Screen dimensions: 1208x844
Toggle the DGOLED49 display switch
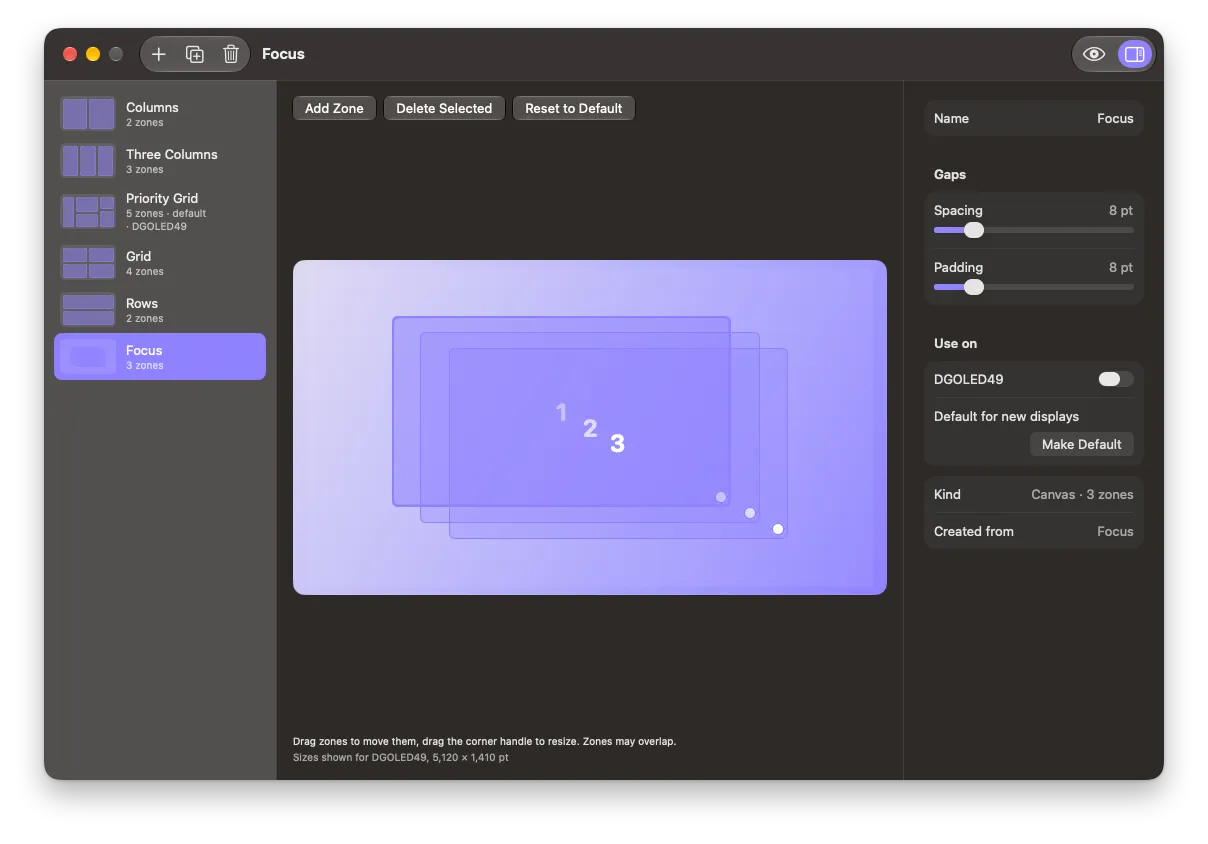[x=1116, y=379]
